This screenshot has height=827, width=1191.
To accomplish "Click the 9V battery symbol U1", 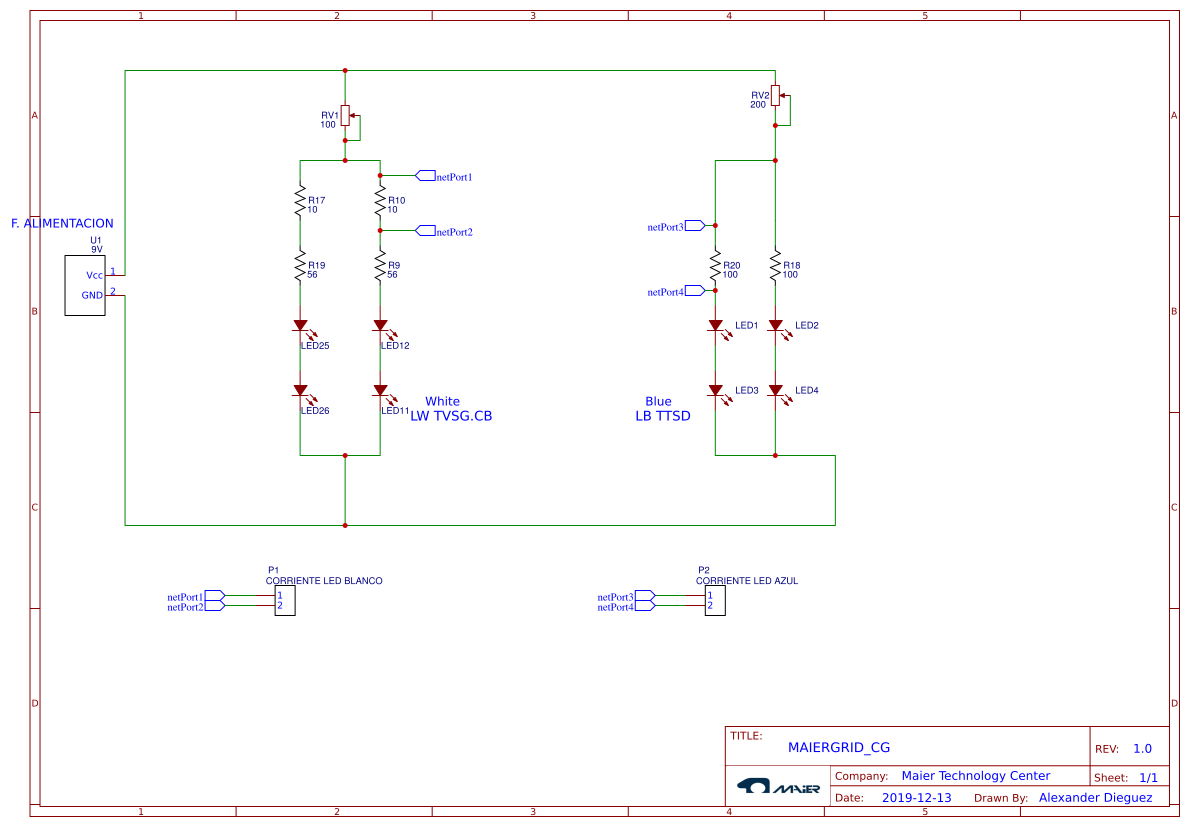I will click(85, 285).
